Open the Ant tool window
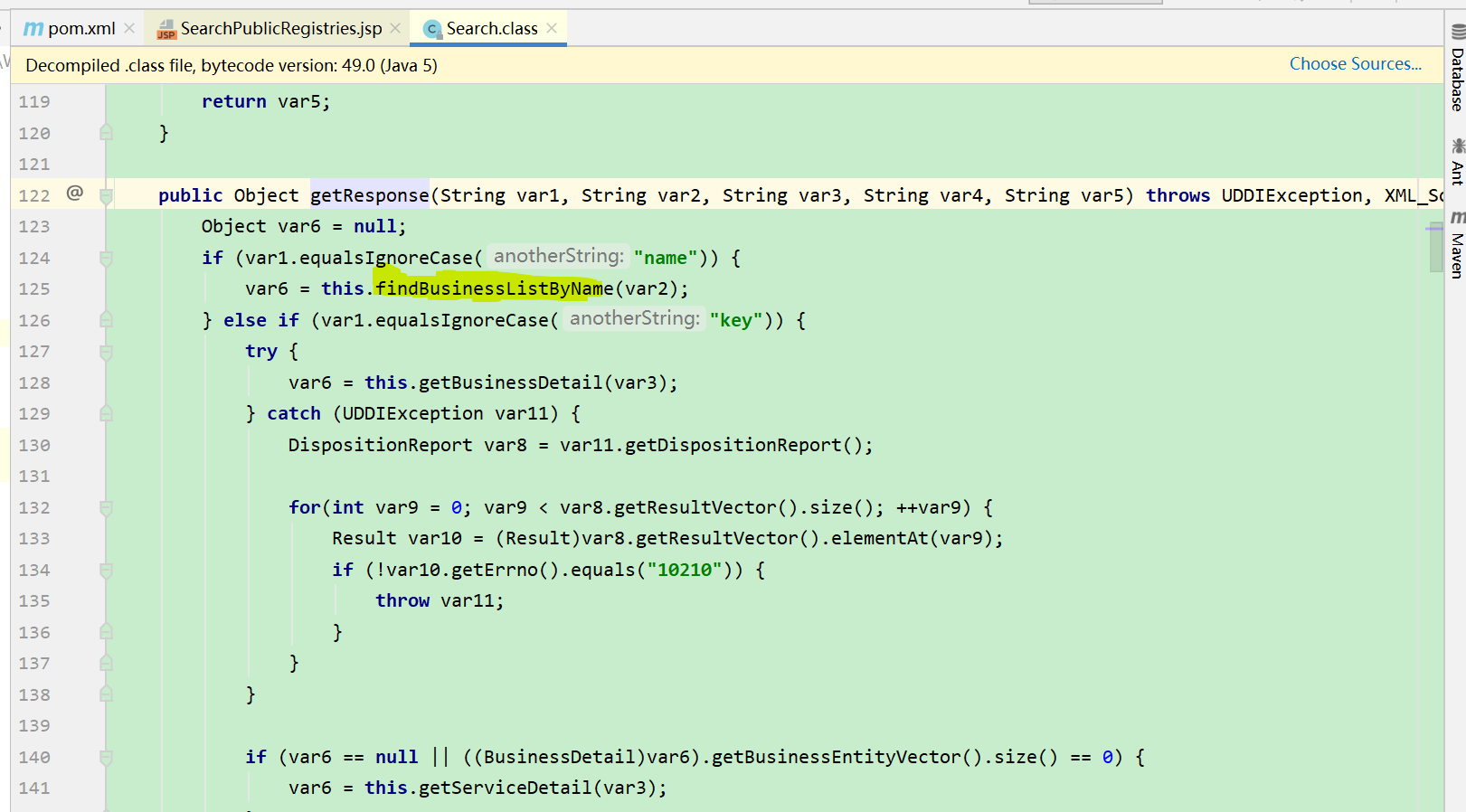Image resolution: width=1466 pixels, height=812 pixels. (1456, 162)
